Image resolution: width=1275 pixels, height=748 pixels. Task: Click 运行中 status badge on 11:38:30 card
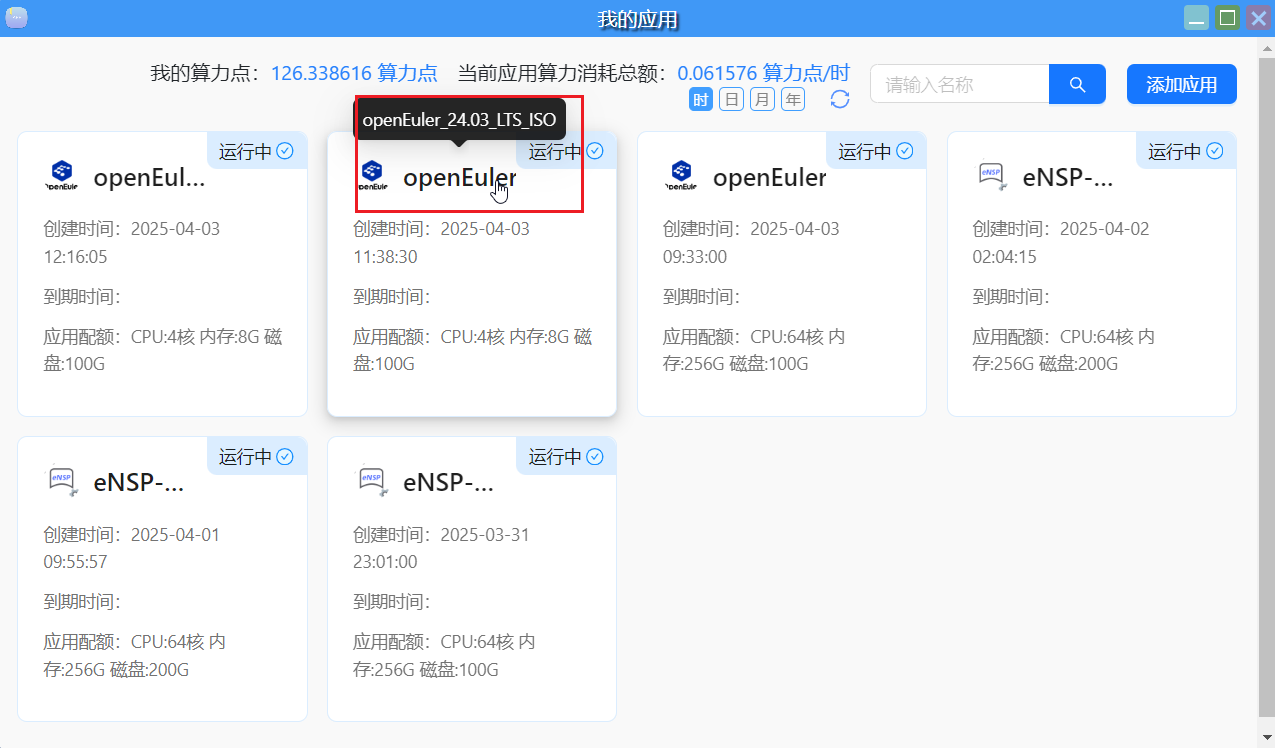click(x=566, y=151)
